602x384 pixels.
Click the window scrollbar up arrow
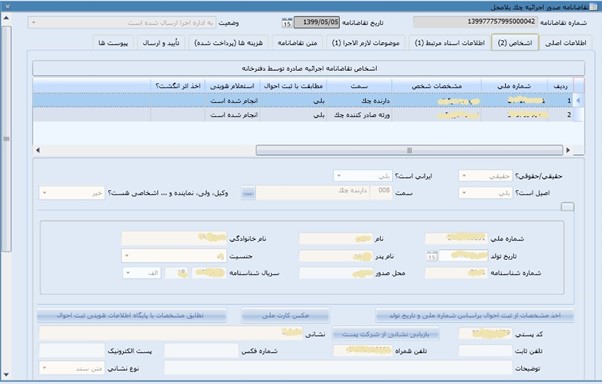click(x=6, y=18)
